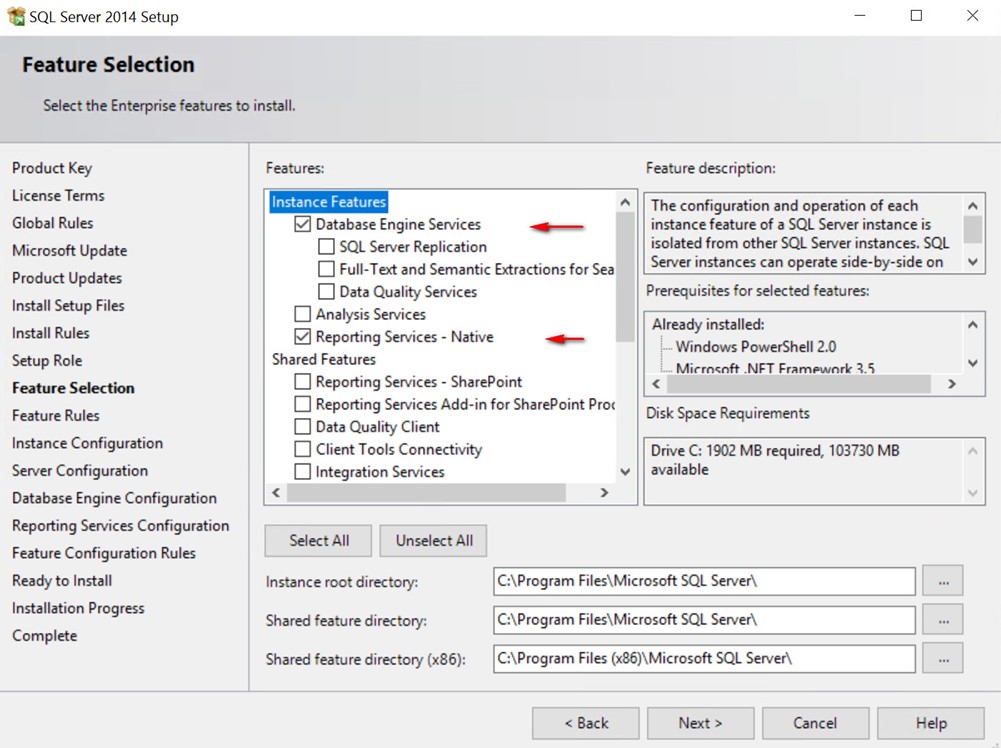The width and height of the screenshot is (1001, 748).
Task: Click the SQL Server setup title bar icon
Action: 15,15
